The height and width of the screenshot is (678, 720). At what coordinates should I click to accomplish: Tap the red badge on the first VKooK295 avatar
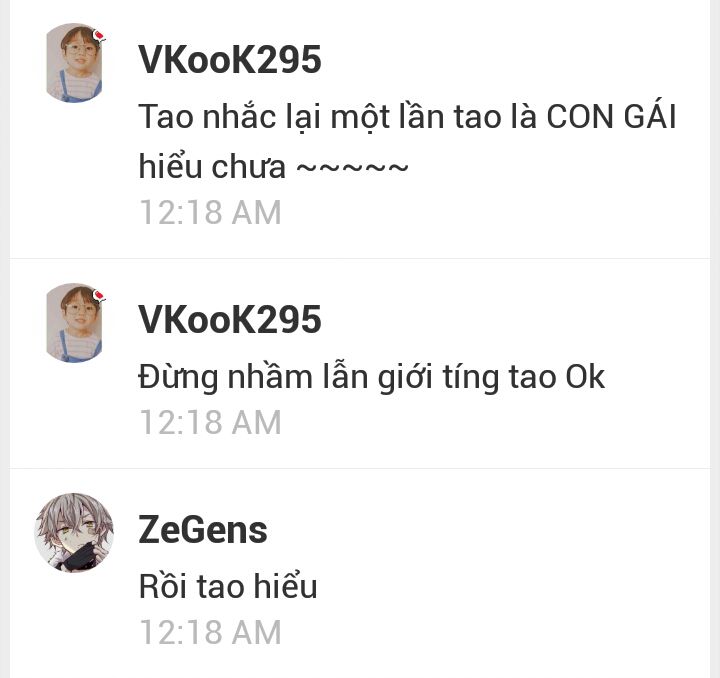click(99, 35)
